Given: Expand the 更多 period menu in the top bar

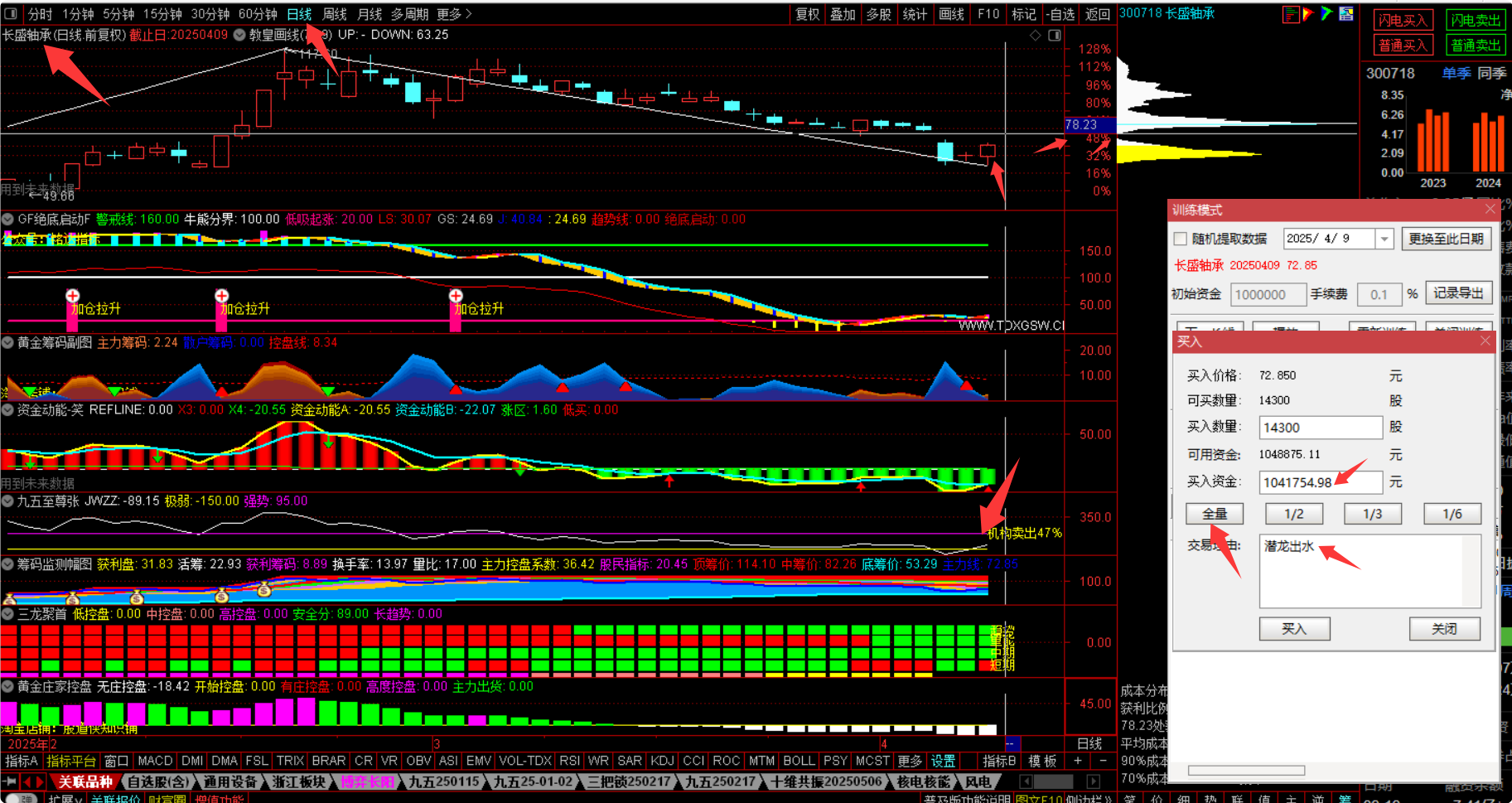Looking at the screenshot, I should pyautogui.click(x=454, y=14).
